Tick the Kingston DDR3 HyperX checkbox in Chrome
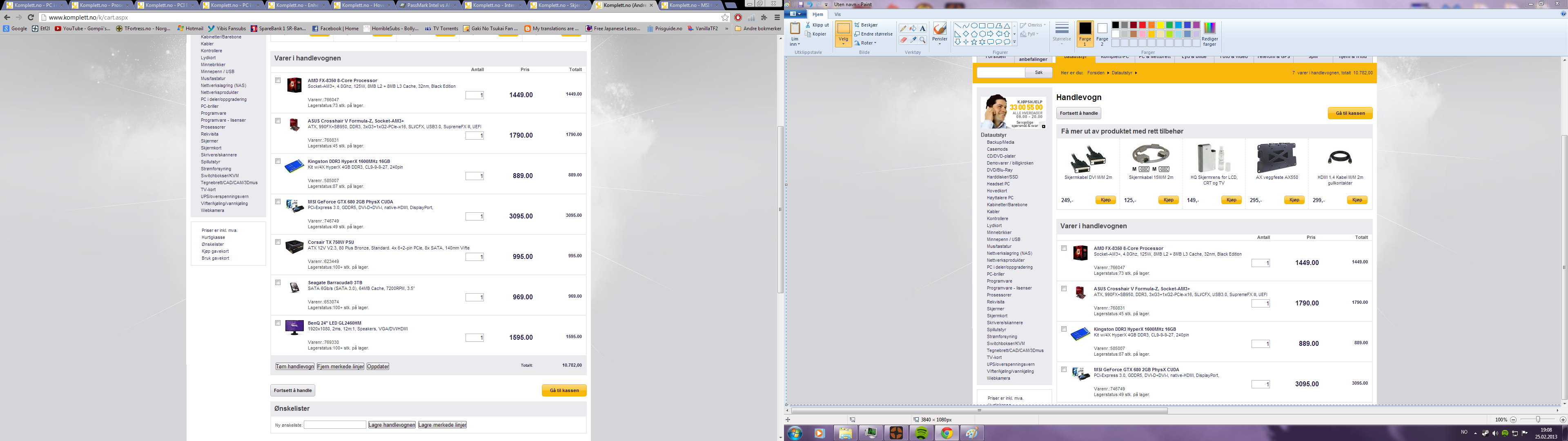 click(x=278, y=161)
